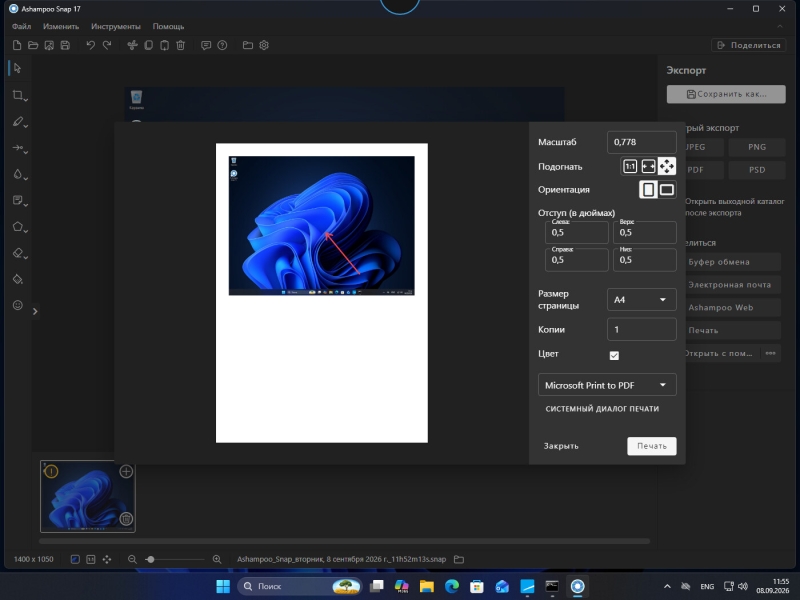Click Закрыть to close print dialog

point(561,446)
